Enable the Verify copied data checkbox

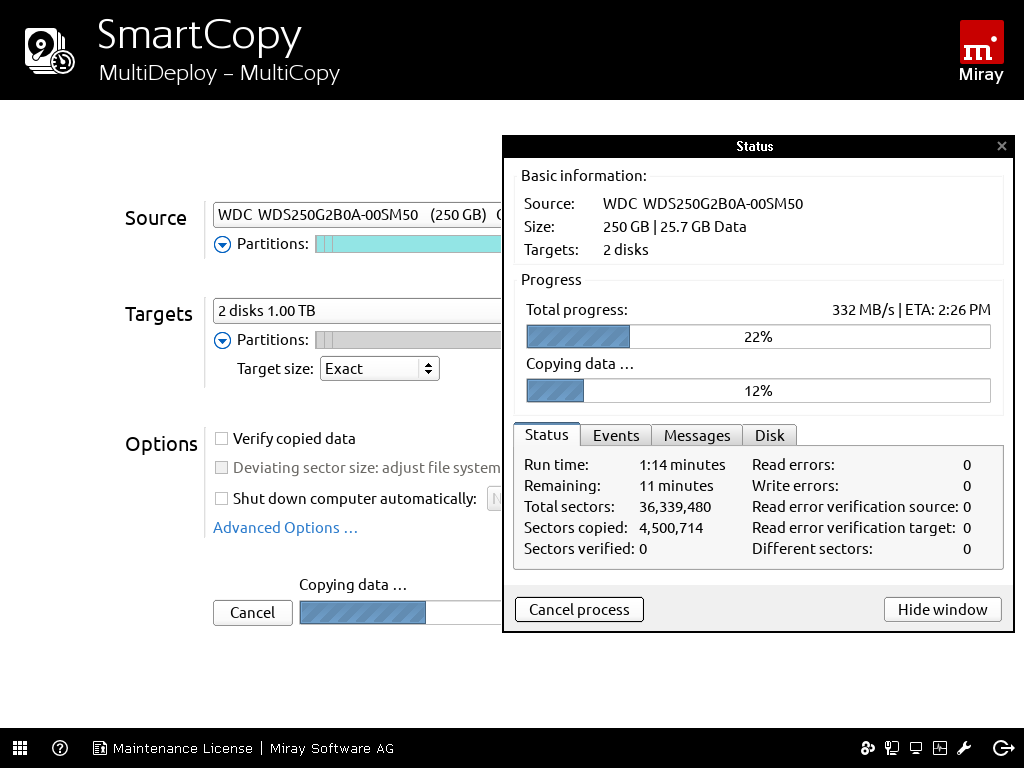point(222,438)
